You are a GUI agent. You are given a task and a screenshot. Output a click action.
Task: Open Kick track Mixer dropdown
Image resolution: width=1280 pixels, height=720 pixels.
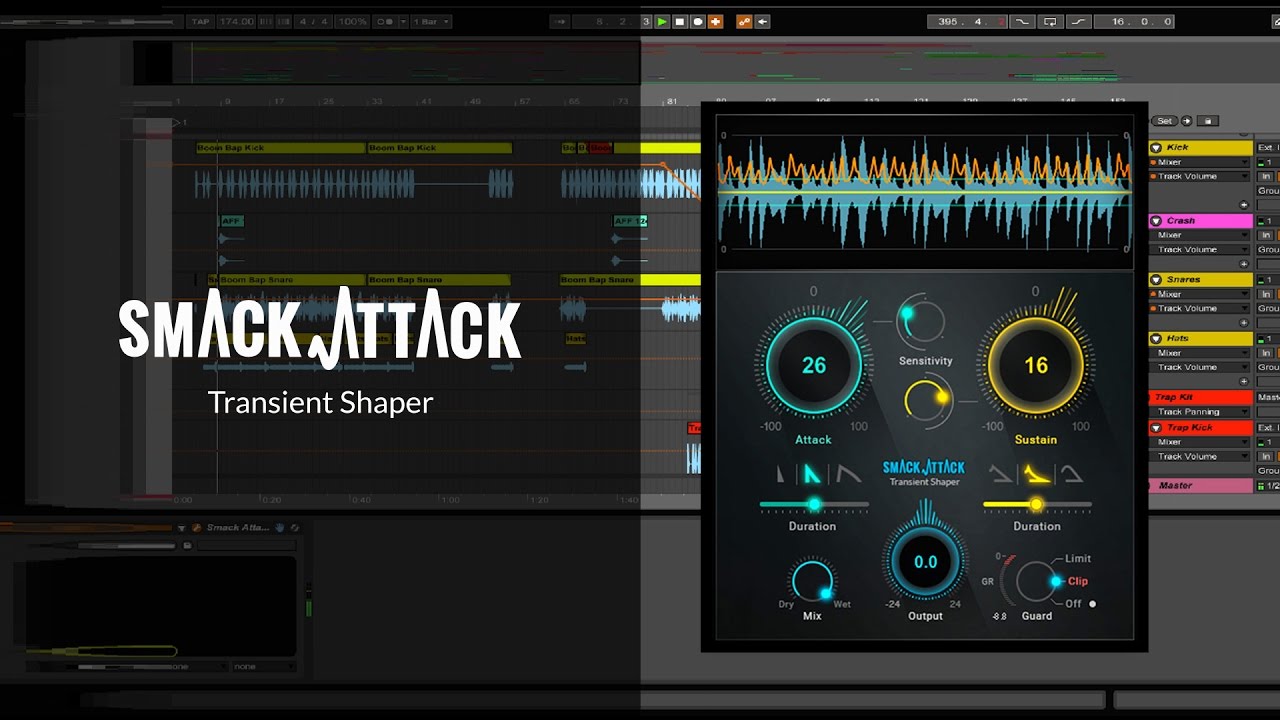(1201, 162)
